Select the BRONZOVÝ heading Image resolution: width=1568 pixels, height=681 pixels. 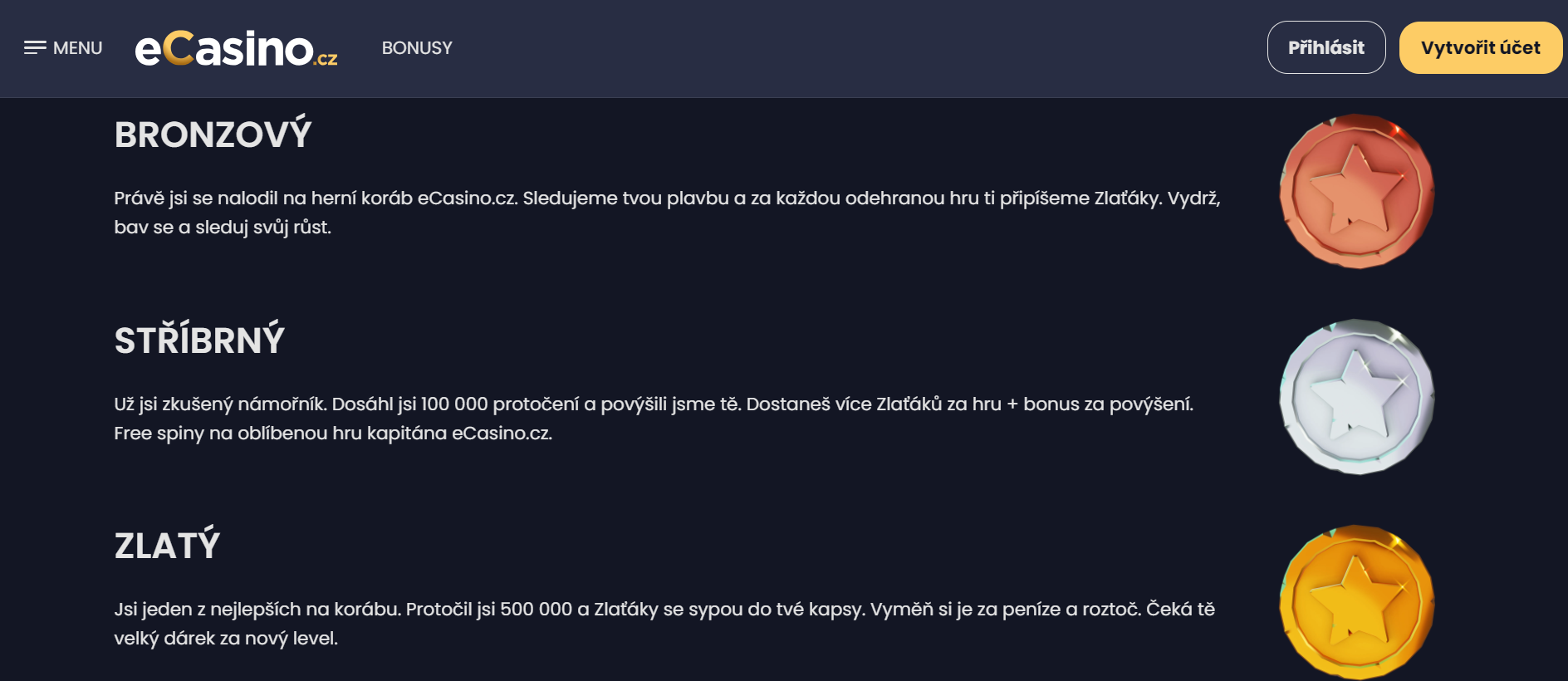pyautogui.click(x=213, y=135)
